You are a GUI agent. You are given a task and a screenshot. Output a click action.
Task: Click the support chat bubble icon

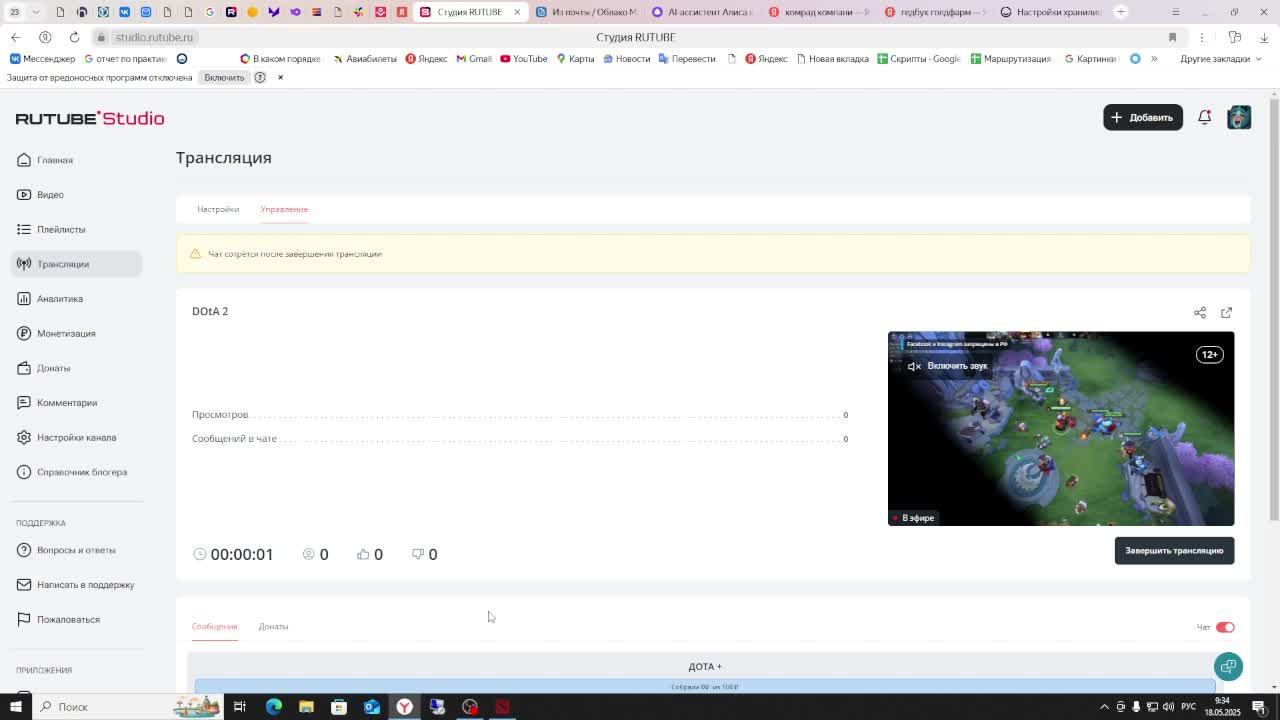pyautogui.click(x=1228, y=666)
